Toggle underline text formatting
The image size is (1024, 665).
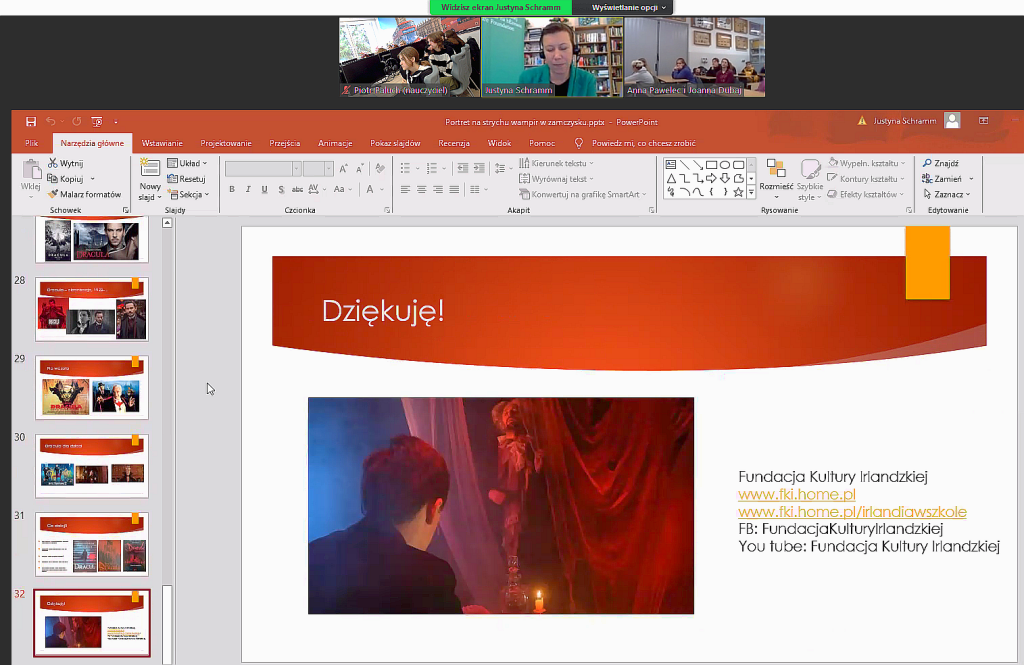pos(264,189)
